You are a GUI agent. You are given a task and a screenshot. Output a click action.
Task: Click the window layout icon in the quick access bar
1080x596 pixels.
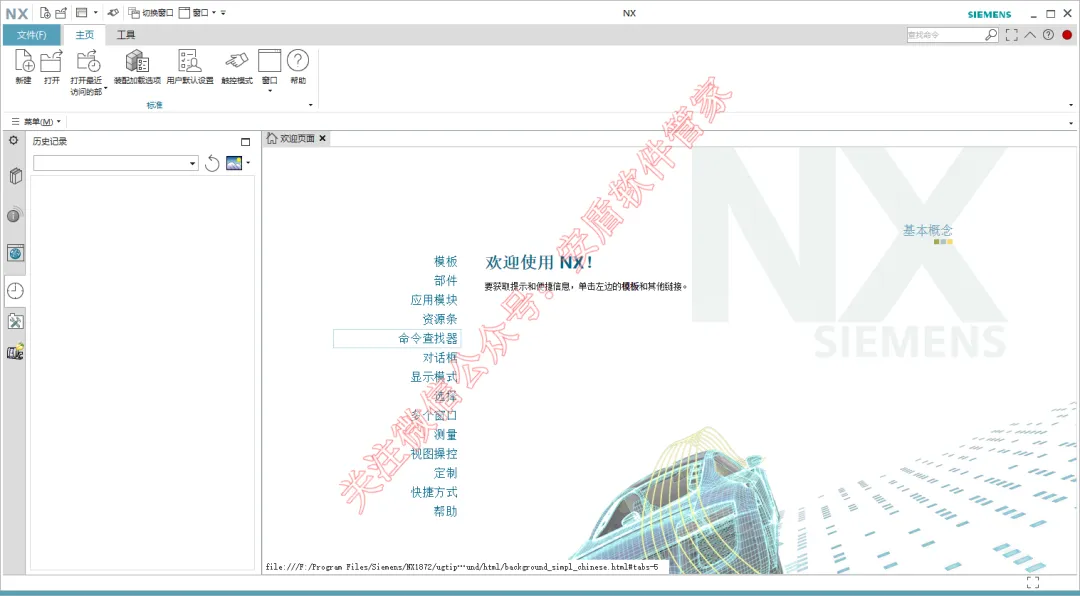click(x=82, y=12)
